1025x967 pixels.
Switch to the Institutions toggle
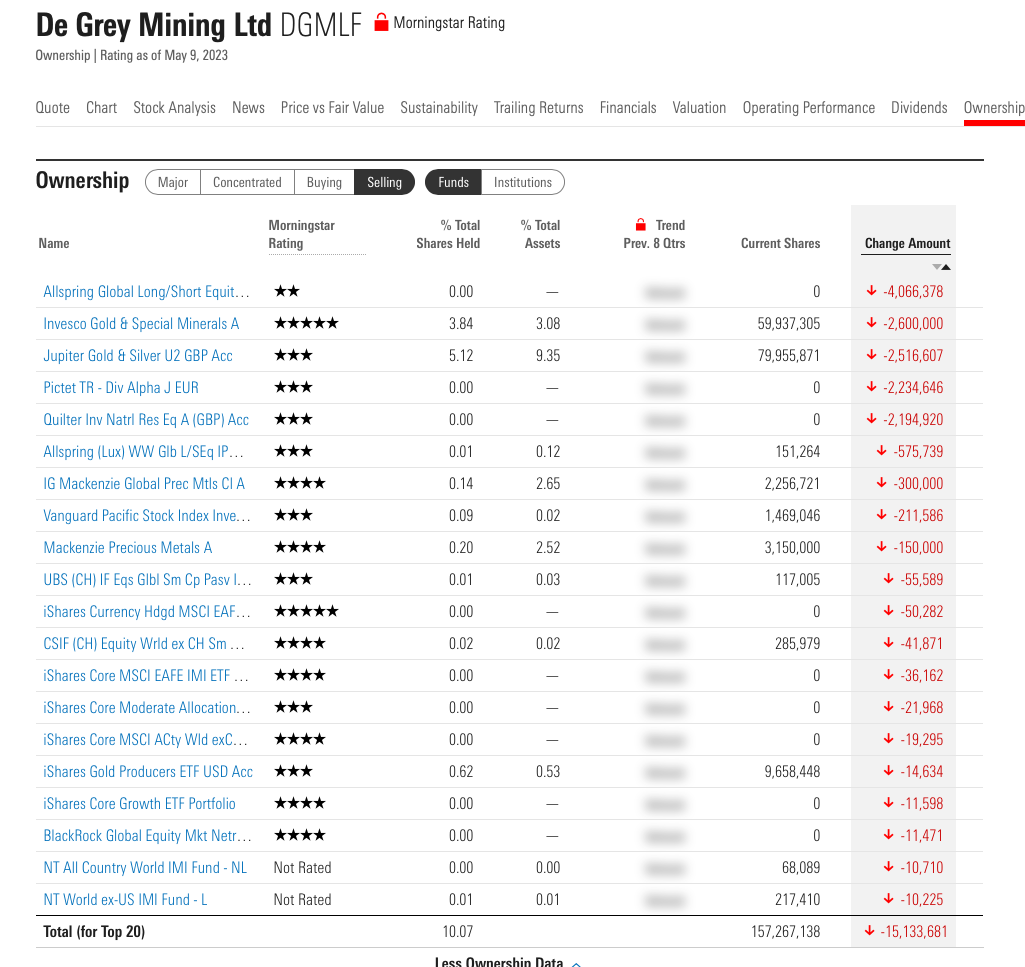(523, 182)
